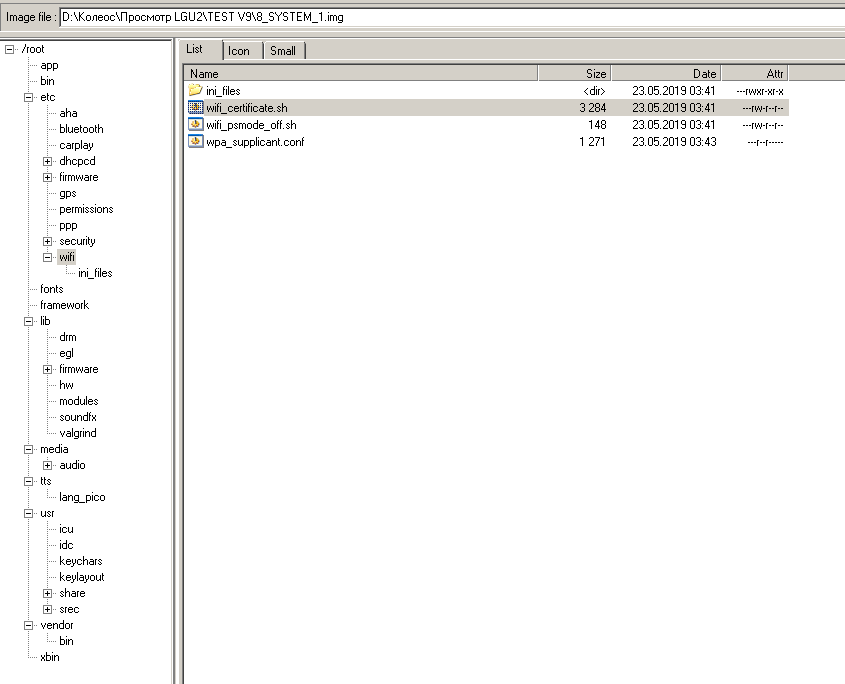Select the framework folder in tree
Viewport: 845px width, 684px height.
[64, 305]
